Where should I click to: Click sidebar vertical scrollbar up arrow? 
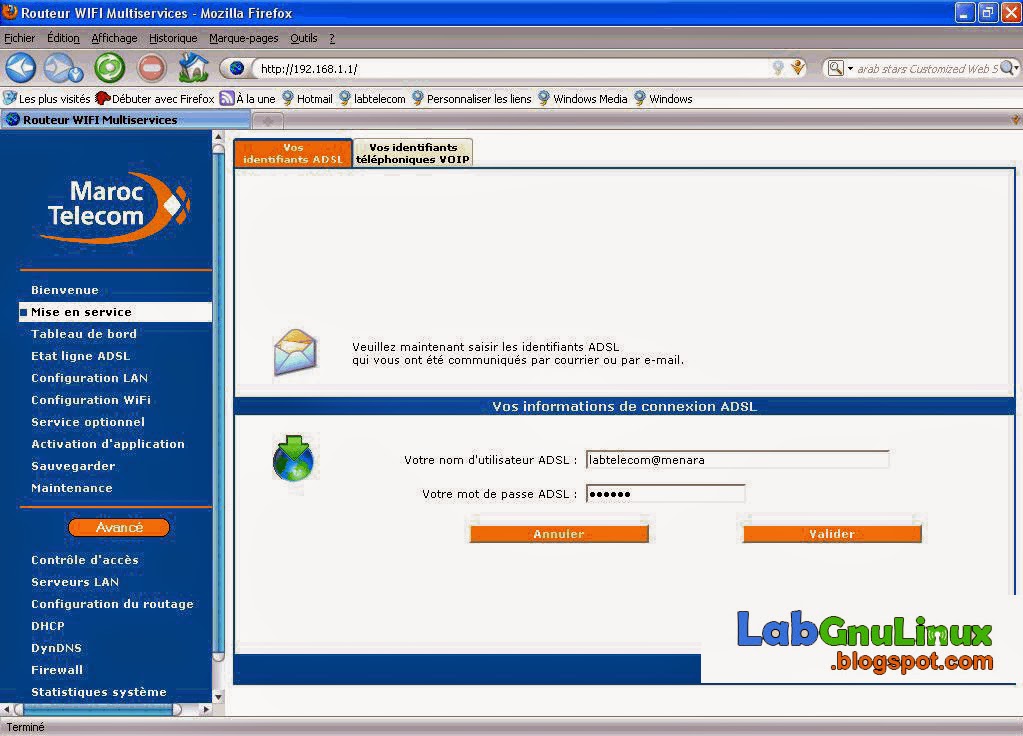point(219,137)
